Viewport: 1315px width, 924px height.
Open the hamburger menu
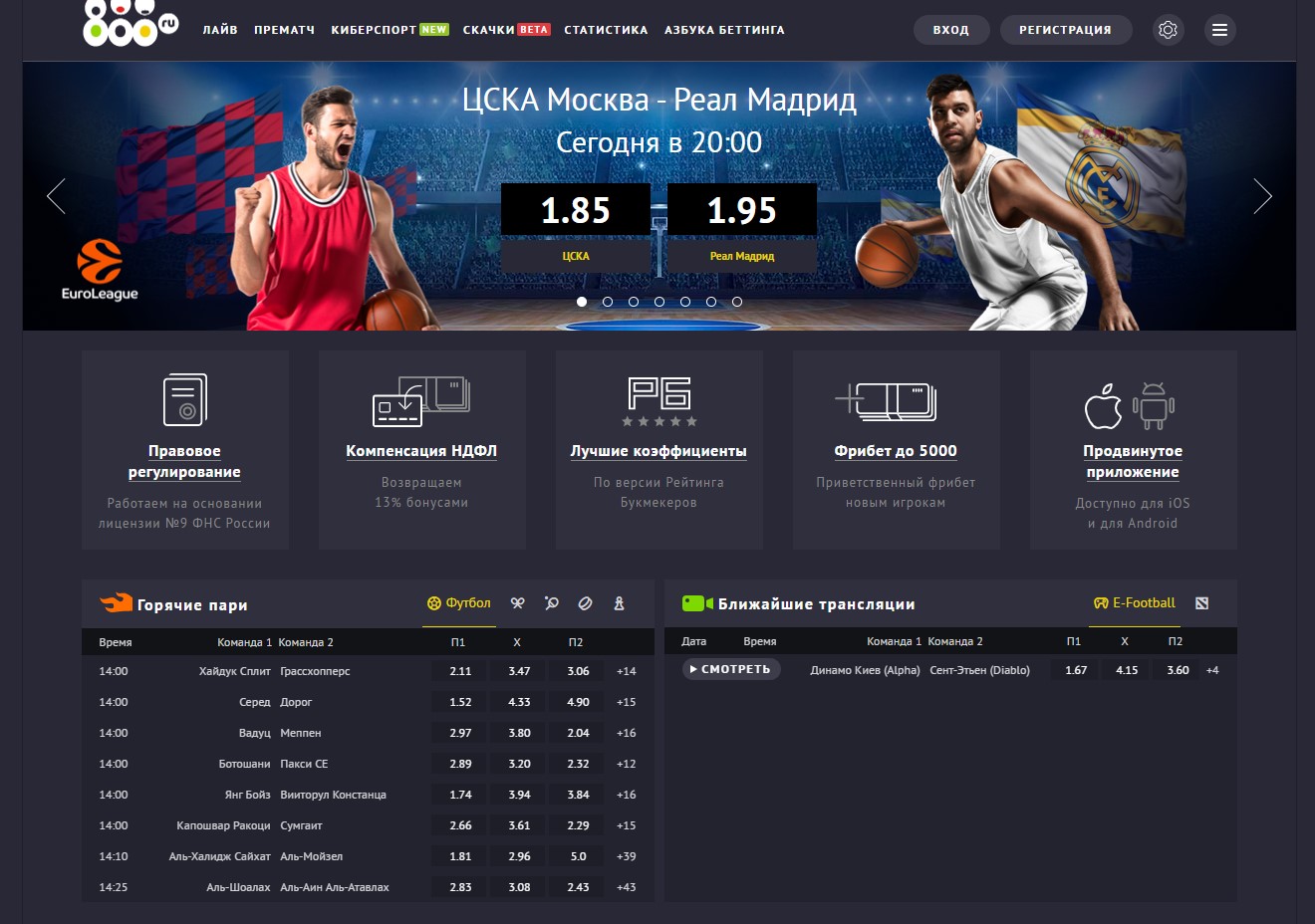(1219, 30)
